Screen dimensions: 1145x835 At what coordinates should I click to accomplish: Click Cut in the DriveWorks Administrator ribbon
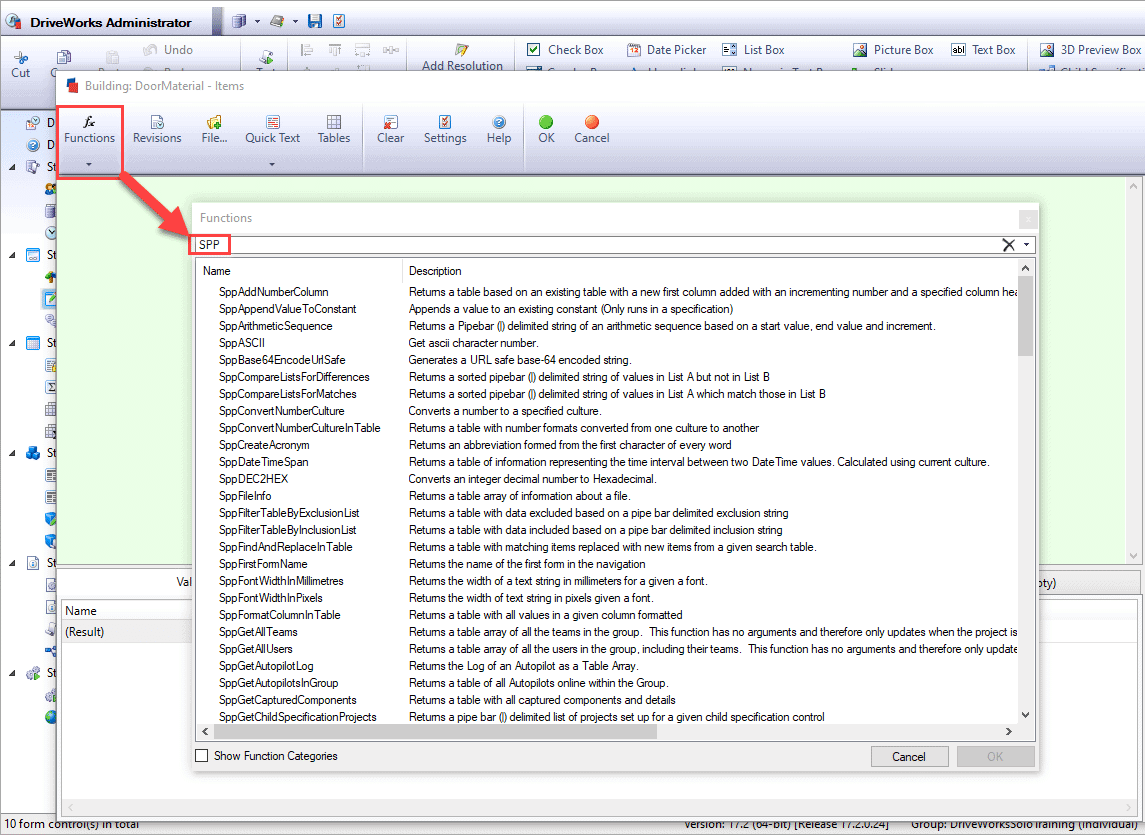pos(20,64)
